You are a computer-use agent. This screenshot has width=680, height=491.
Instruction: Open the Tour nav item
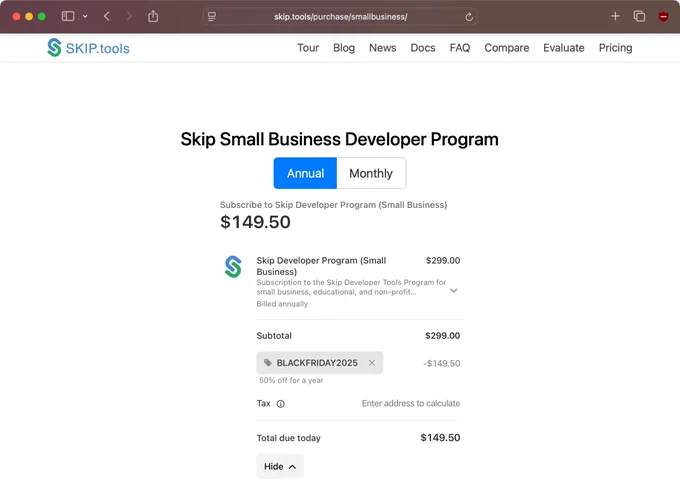pyautogui.click(x=308, y=48)
